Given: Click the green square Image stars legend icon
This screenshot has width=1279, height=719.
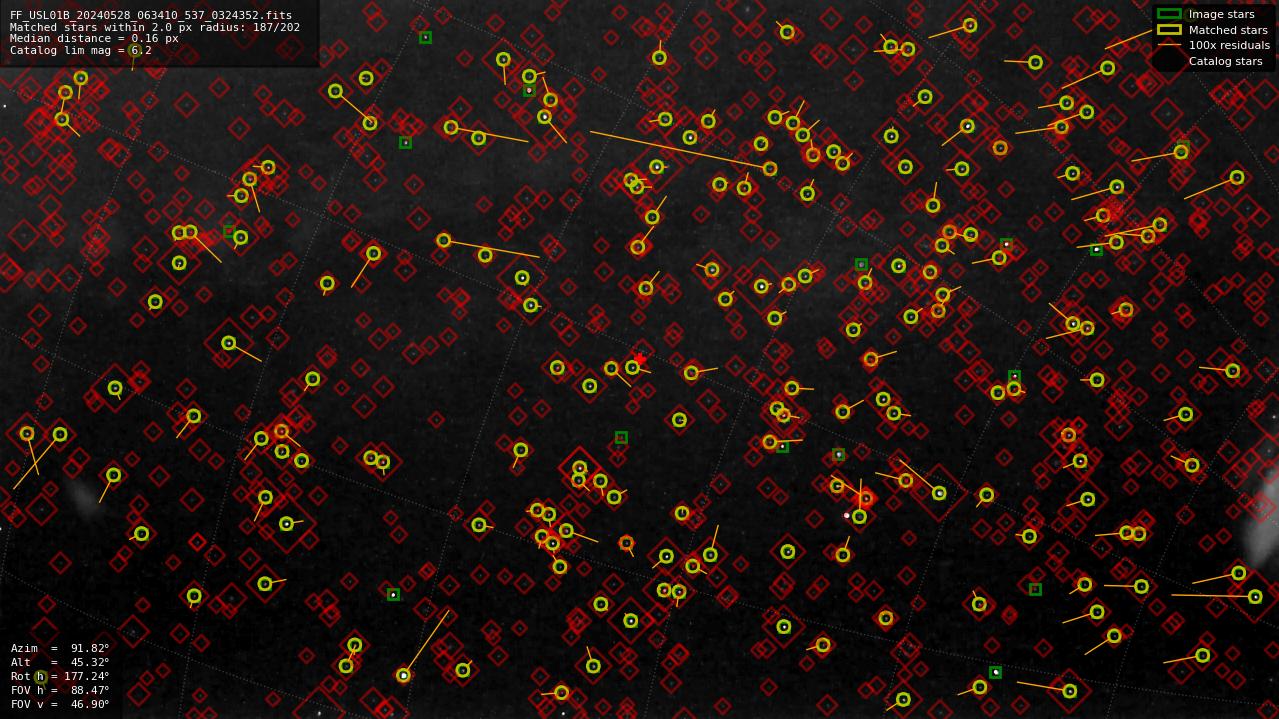Looking at the screenshot, I should (x=1168, y=14).
